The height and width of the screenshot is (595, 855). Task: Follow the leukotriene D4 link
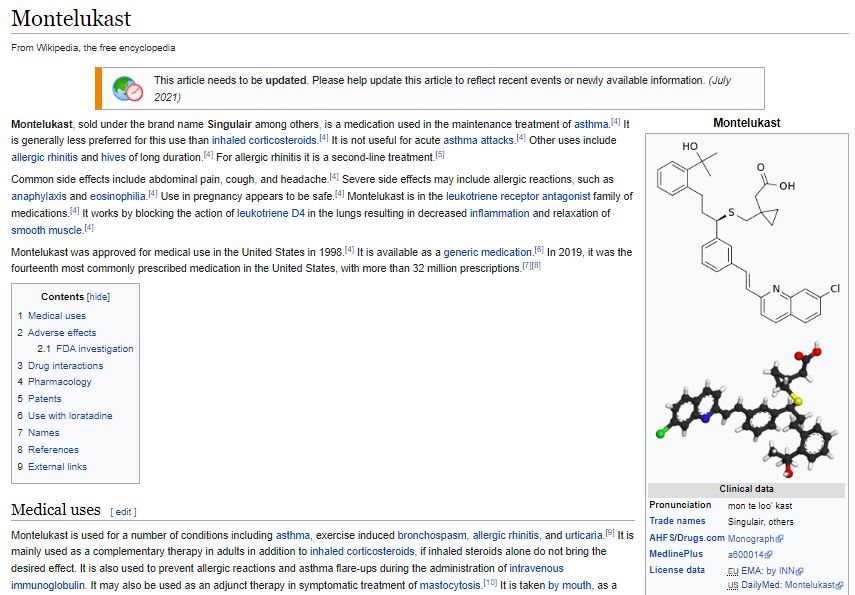click(x=270, y=213)
